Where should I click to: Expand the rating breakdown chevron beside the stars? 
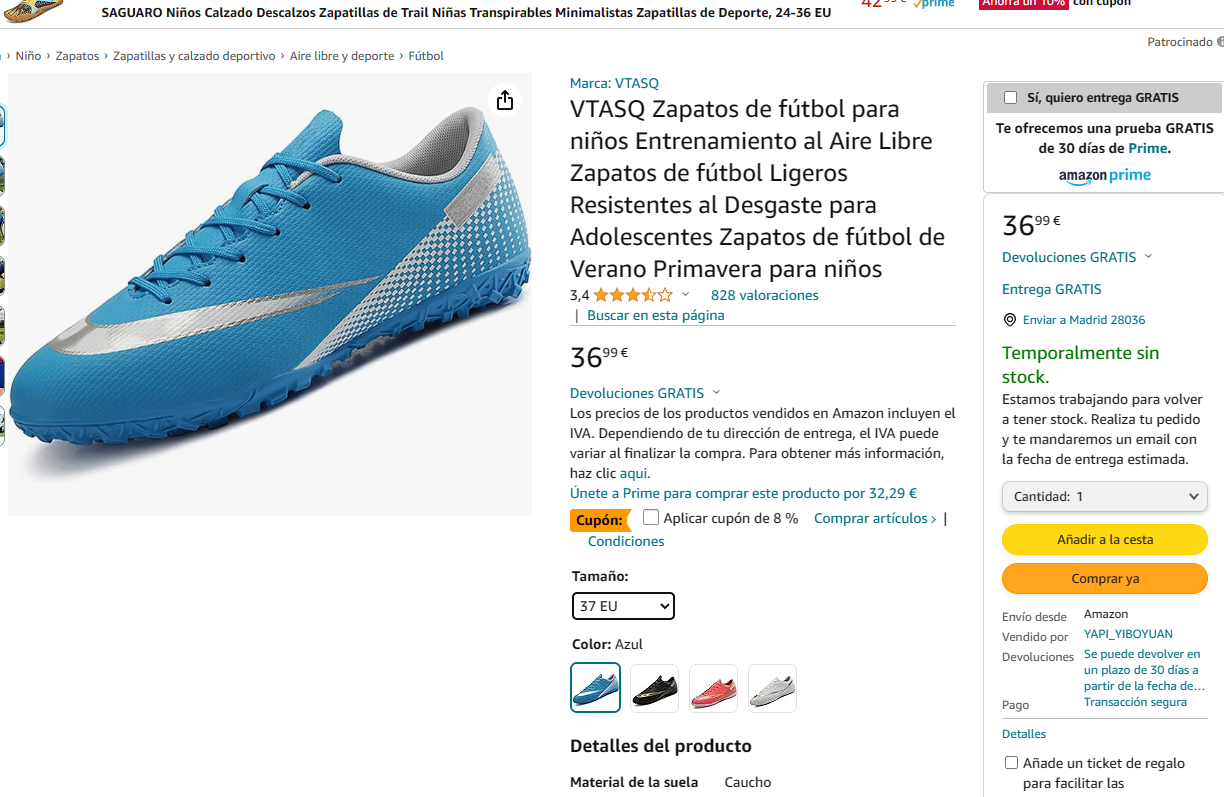point(685,295)
